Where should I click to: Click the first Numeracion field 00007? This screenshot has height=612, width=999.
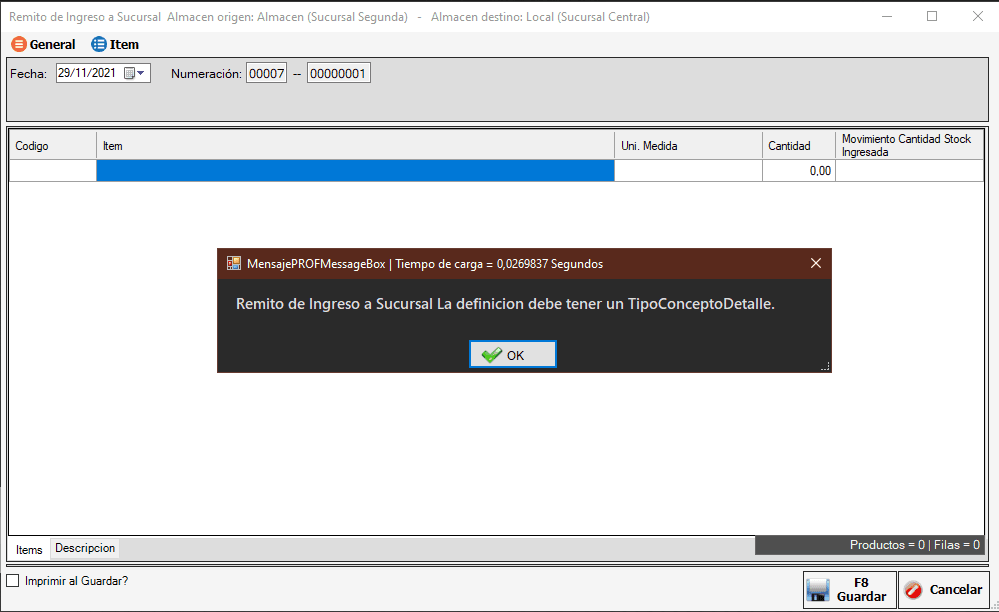tap(266, 73)
